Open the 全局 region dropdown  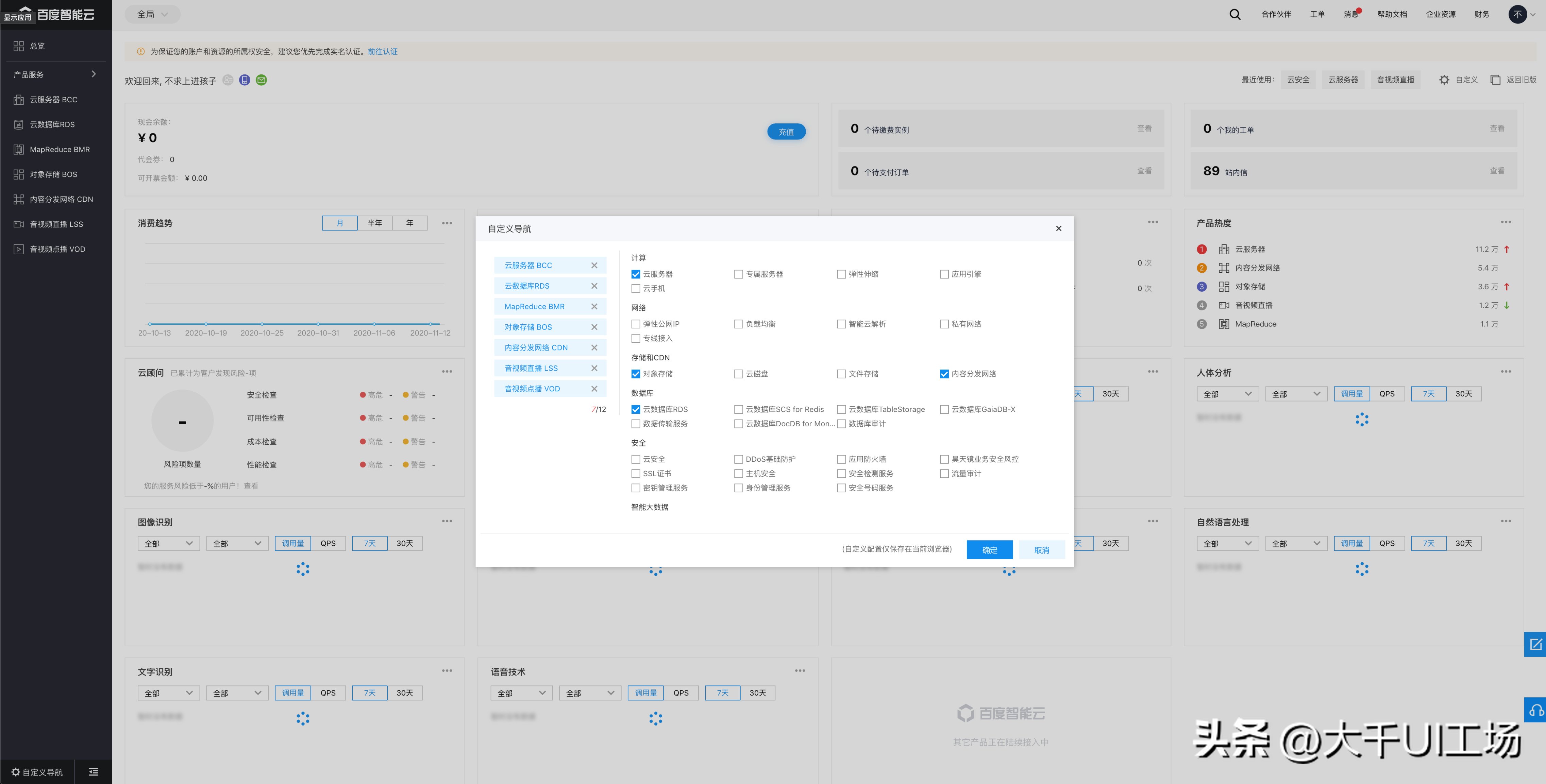click(152, 14)
